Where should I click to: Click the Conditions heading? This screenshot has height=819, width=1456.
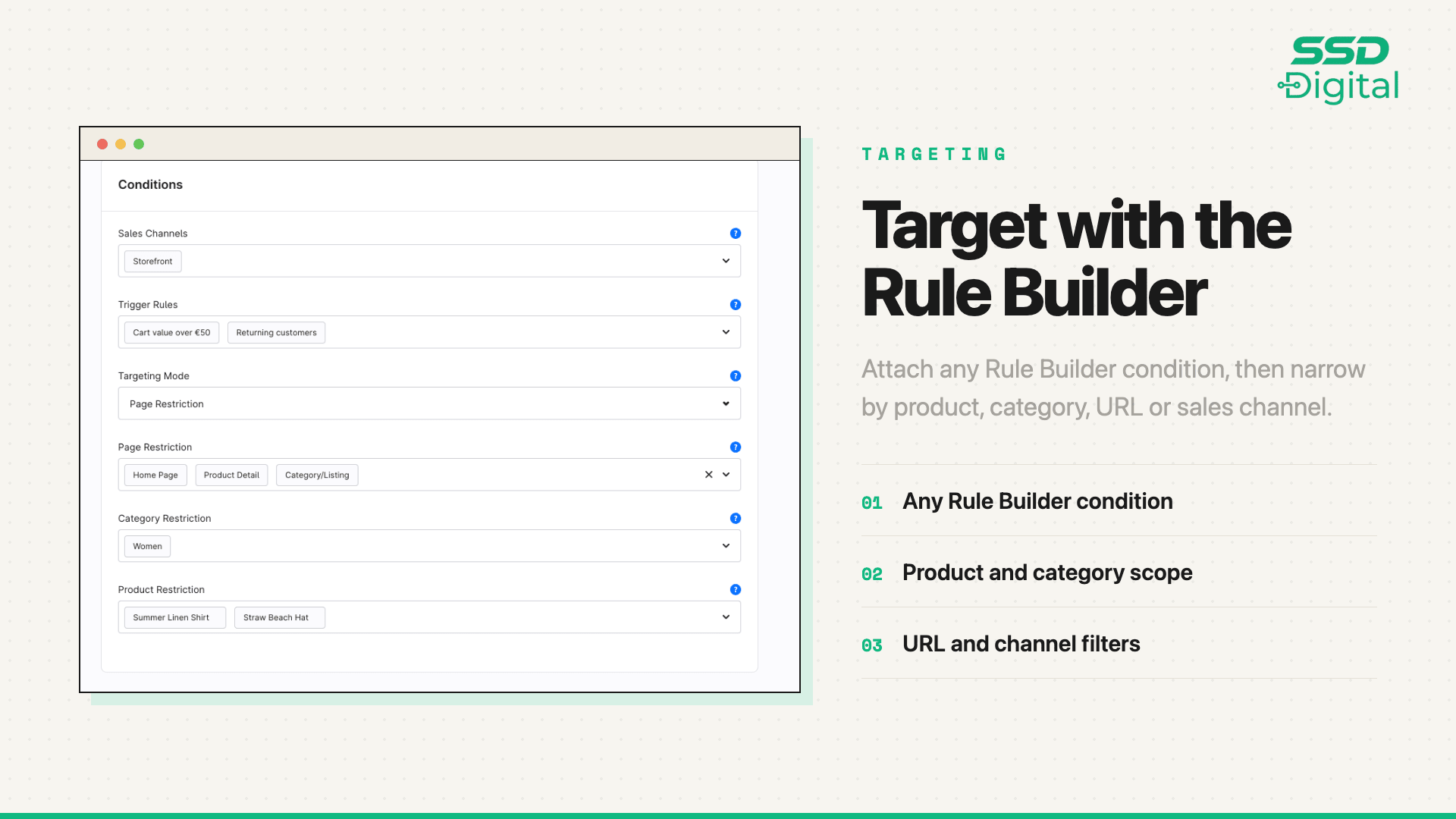click(x=150, y=185)
